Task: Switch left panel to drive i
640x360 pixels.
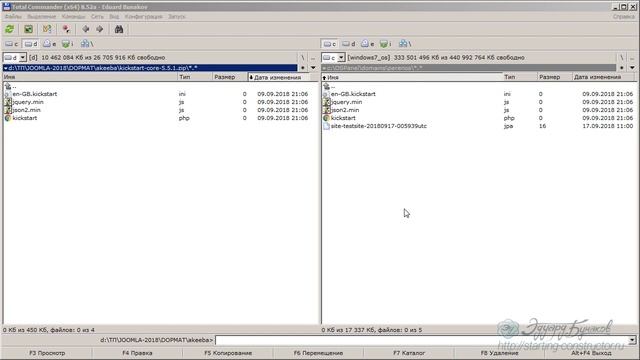Action: 67,44
